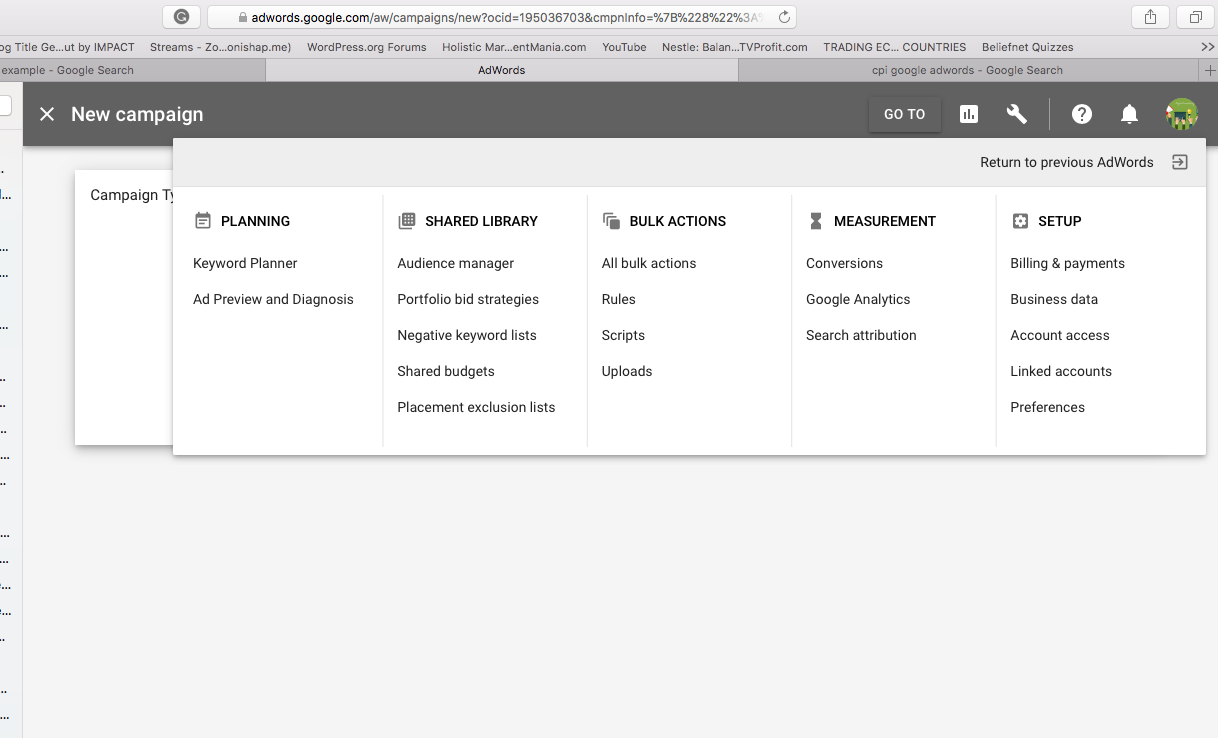Screen dimensions: 1218x738
Task: Click Return to previous AdWords link
Action: tap(1067, 162)
